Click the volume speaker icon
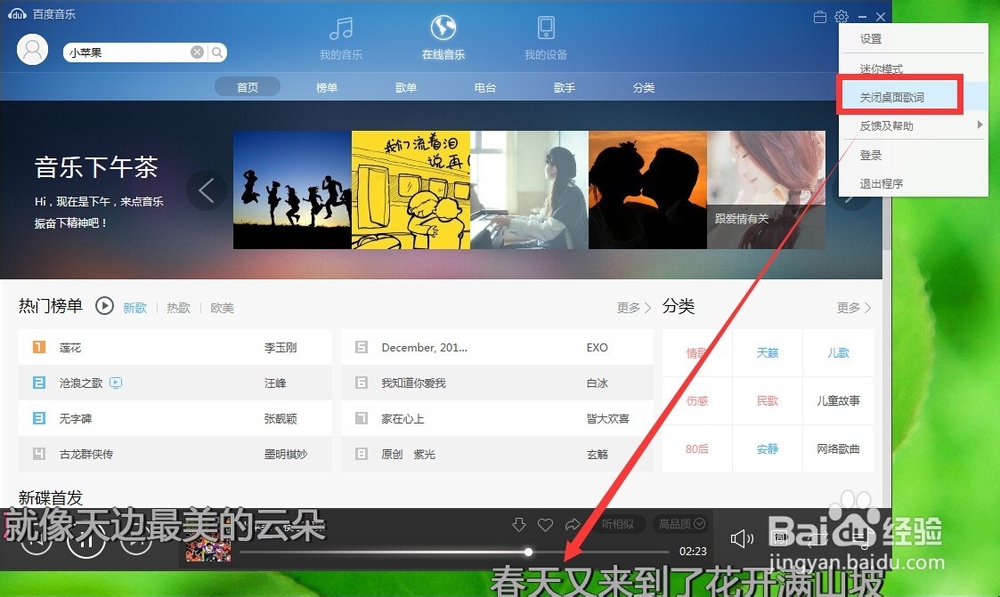Image resolution: width=1000 pixels, height=597 pixels. (741, 539)
